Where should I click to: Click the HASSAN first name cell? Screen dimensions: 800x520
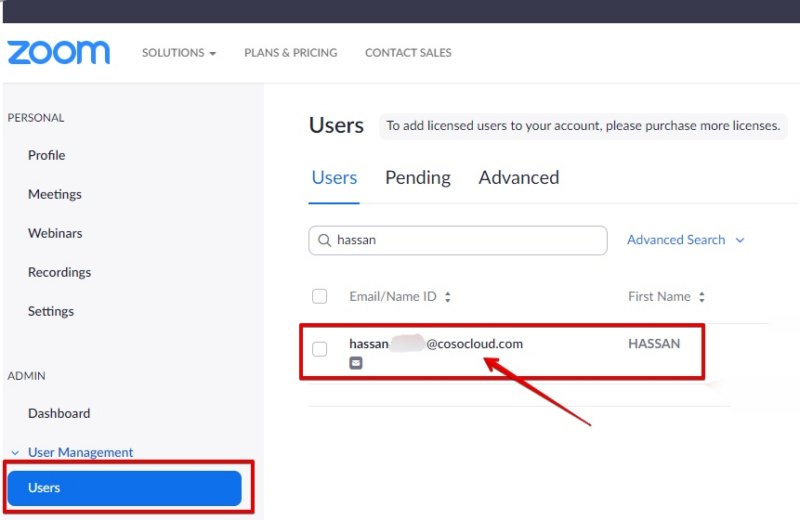(654, 344)
